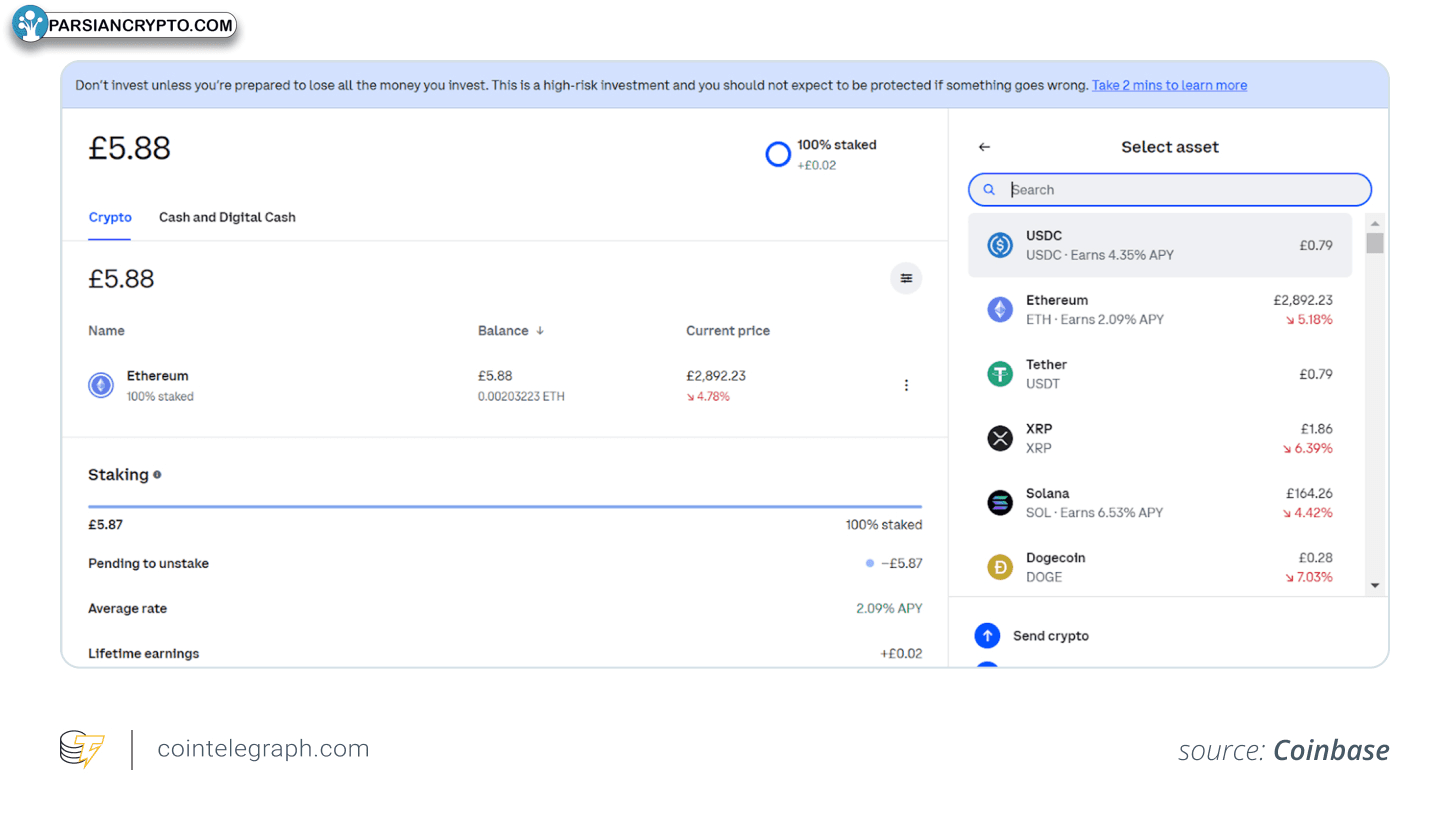Click XRP 6.39% change value

1308,448
